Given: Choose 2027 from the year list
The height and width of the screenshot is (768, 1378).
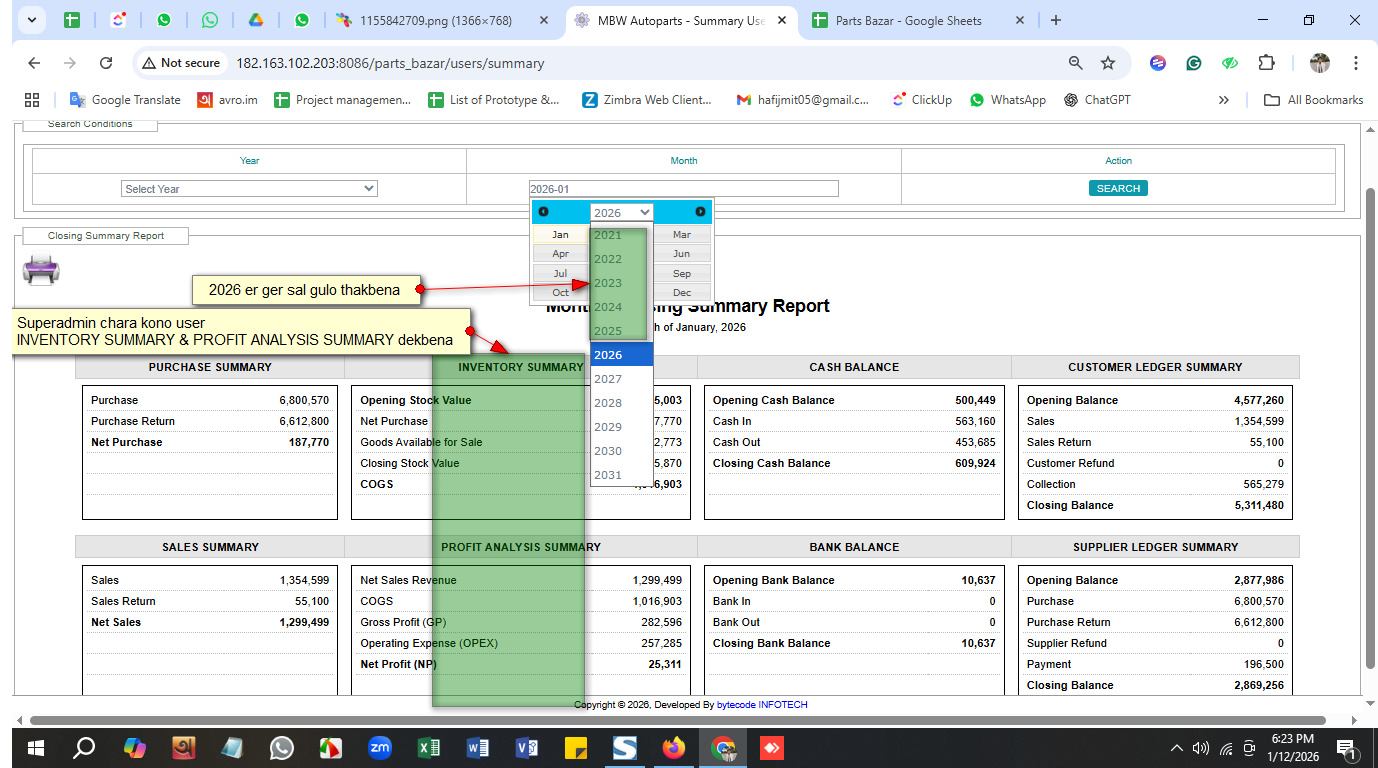Looking at the screenshot, I should (x=608, y=379).
